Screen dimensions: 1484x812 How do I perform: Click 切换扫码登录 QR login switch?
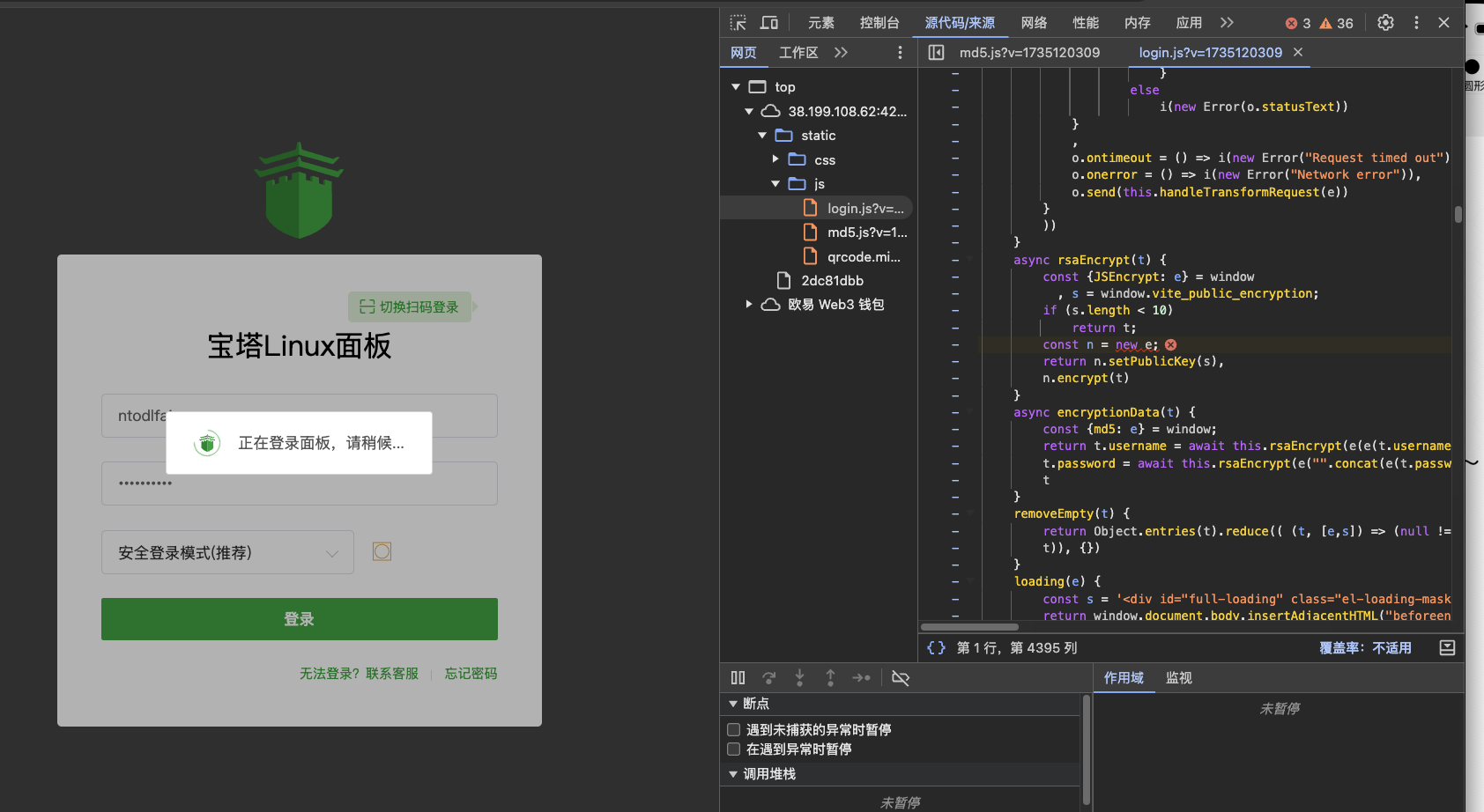[410, 306]
